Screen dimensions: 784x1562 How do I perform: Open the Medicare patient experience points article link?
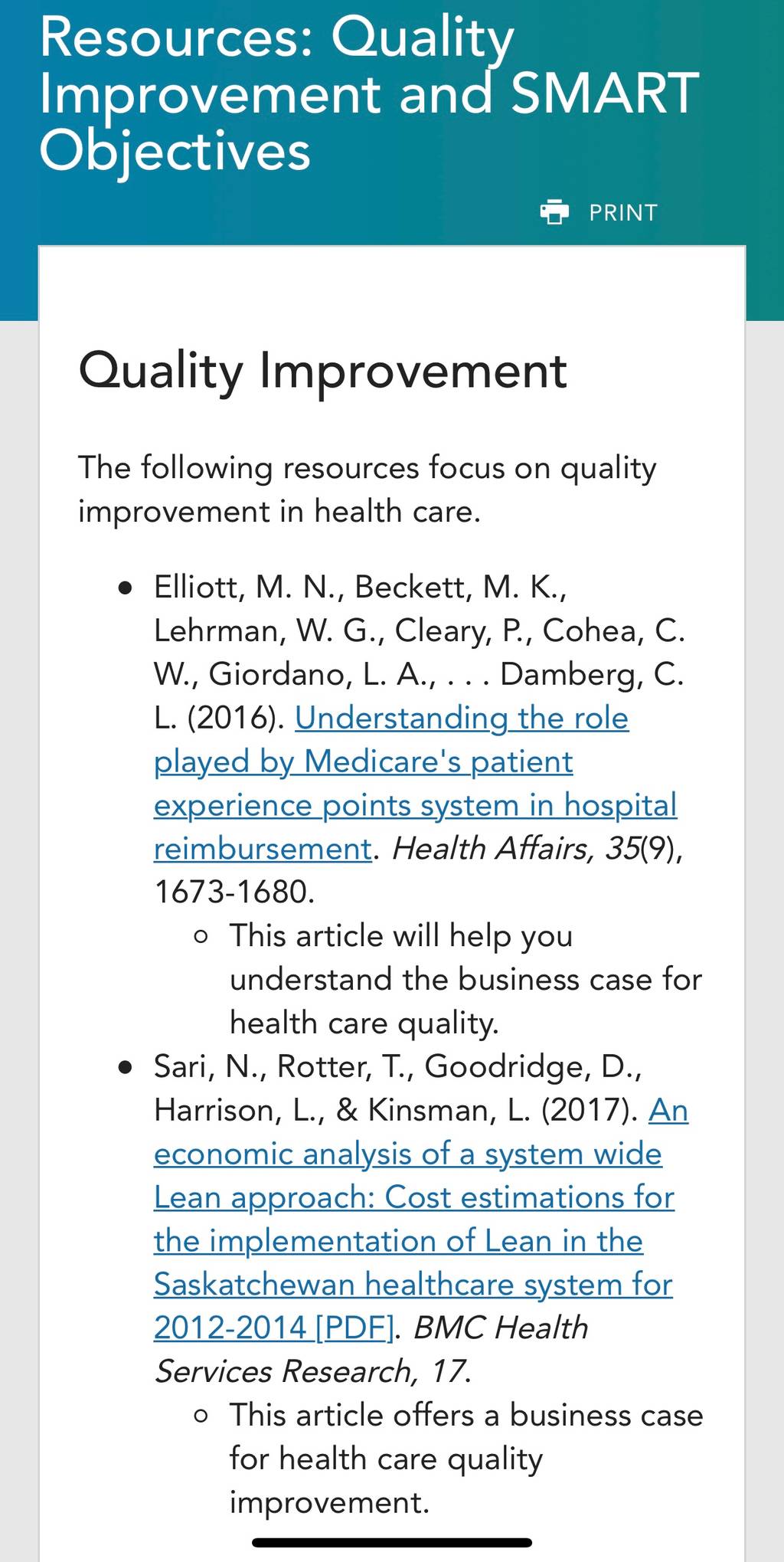(x=416, y=783)
